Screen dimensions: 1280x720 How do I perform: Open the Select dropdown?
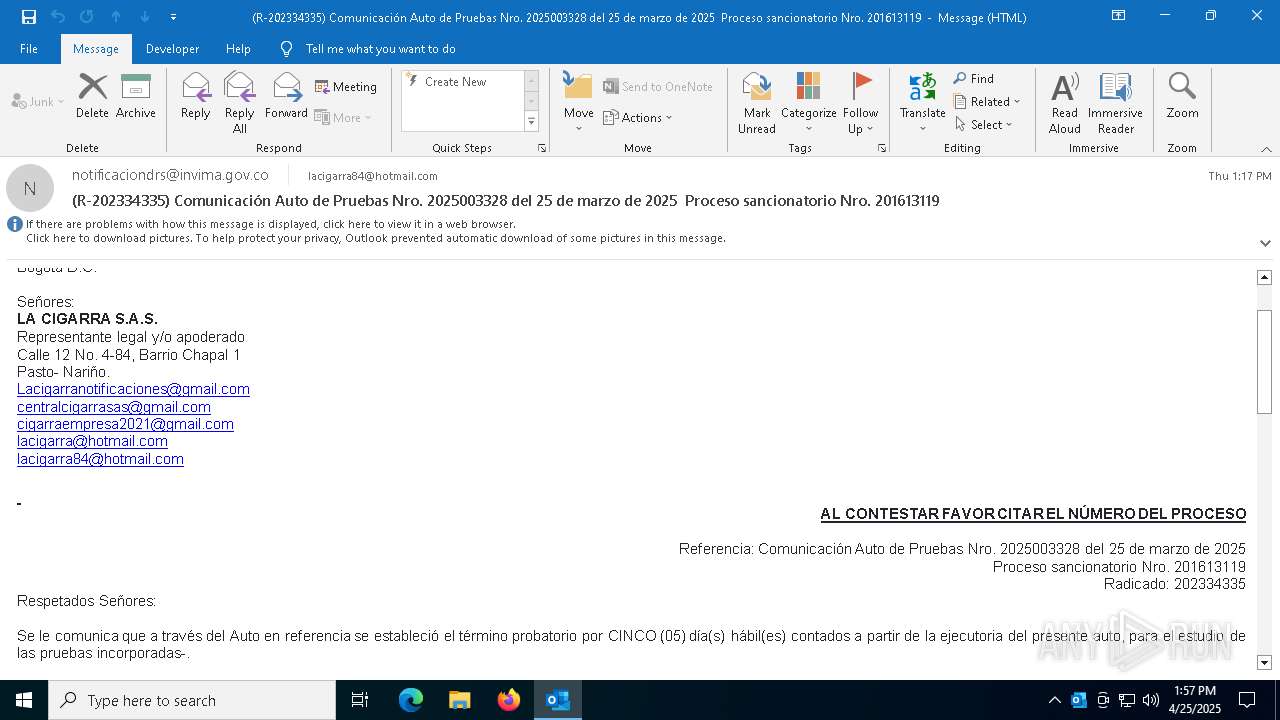[985, 125]
